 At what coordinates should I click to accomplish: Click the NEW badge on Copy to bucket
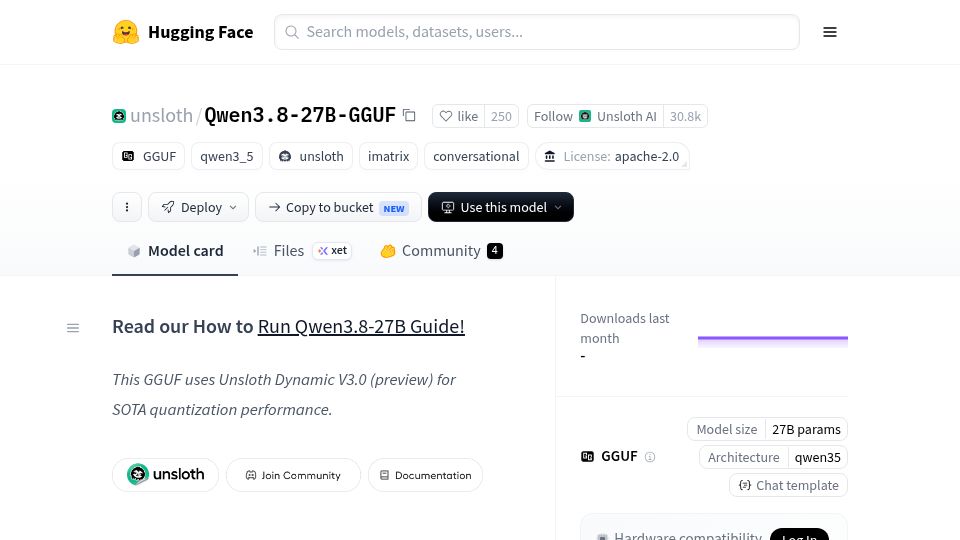394,208
